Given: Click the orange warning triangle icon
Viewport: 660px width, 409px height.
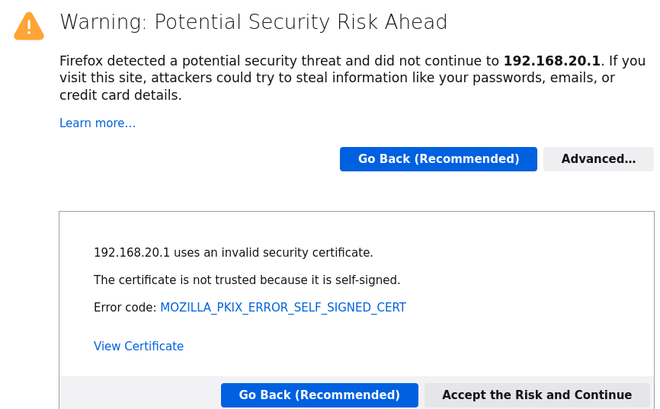Looking at the screenshot, I should click(x=29, y=26).
